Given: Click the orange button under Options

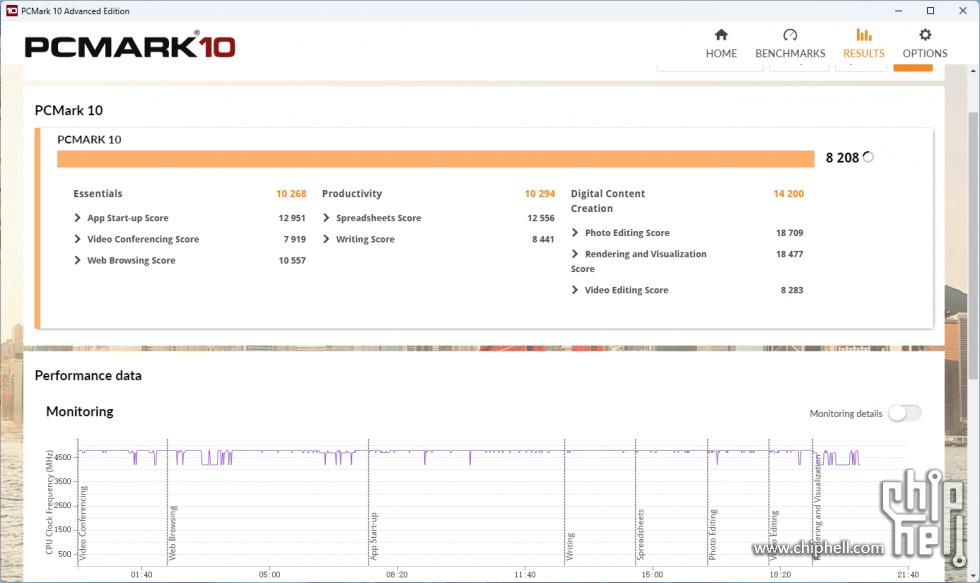Looking at the screenshot, I should click(913, 67).
